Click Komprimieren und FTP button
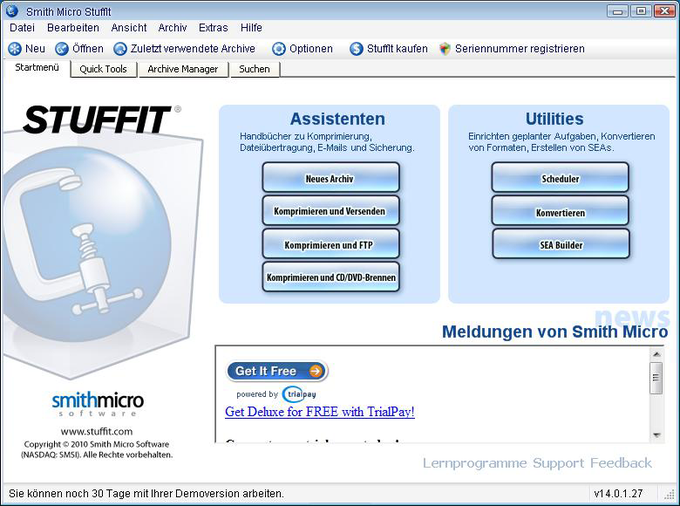This screenshot has width=680, height=506. (x=330, y=245)
